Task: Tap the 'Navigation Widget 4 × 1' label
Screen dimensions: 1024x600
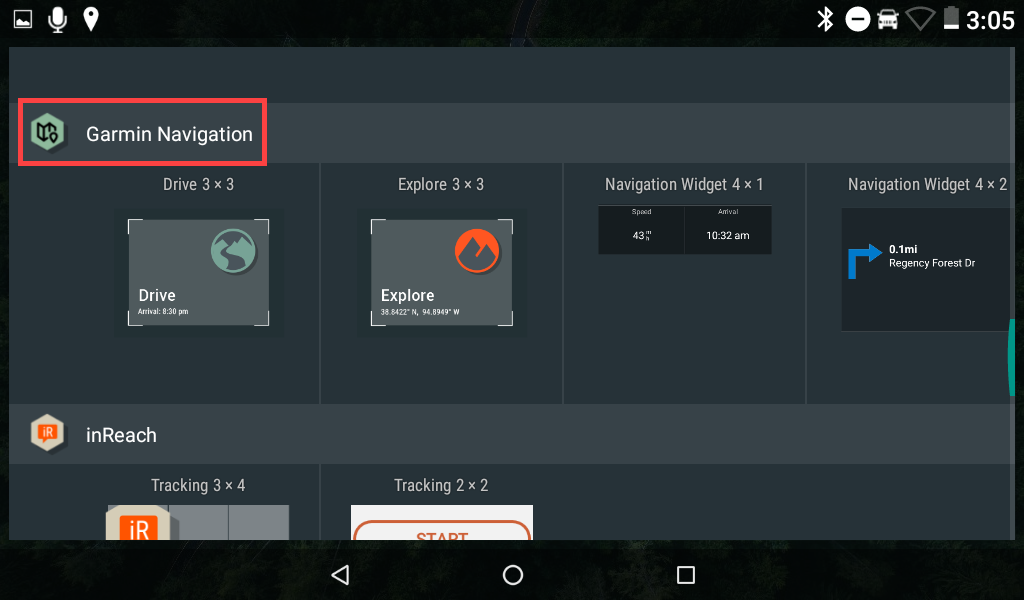Action: click(x=684, y=184)
